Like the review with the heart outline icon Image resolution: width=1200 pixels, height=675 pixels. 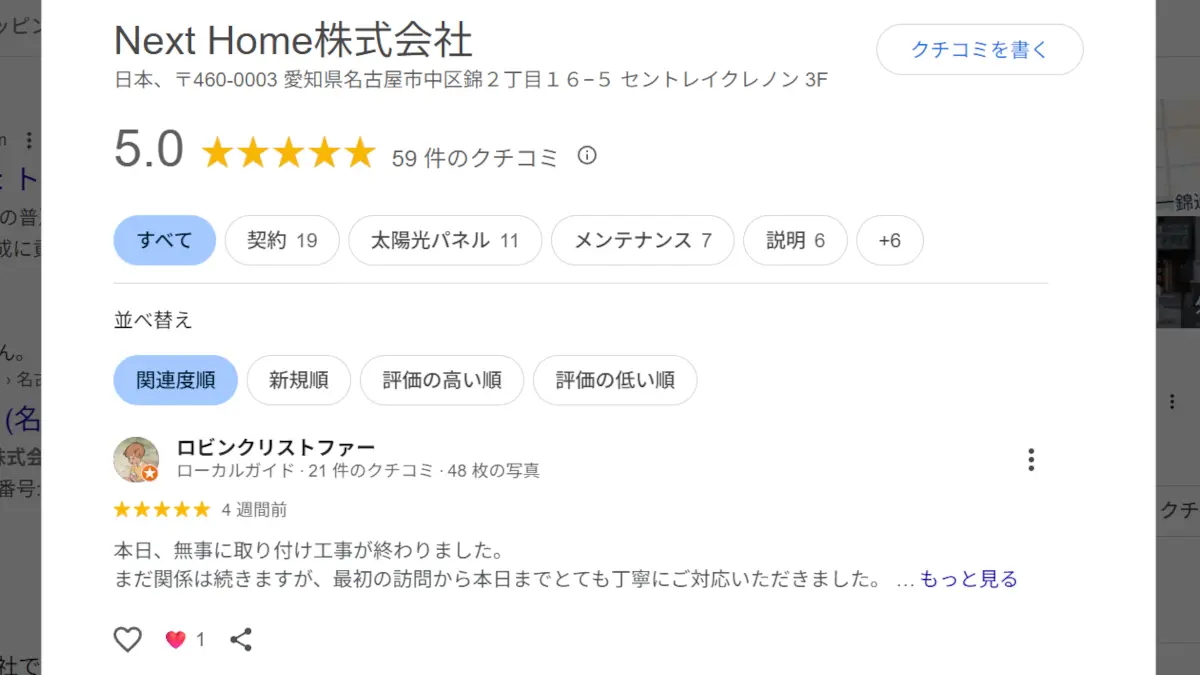tap(128, 639)
